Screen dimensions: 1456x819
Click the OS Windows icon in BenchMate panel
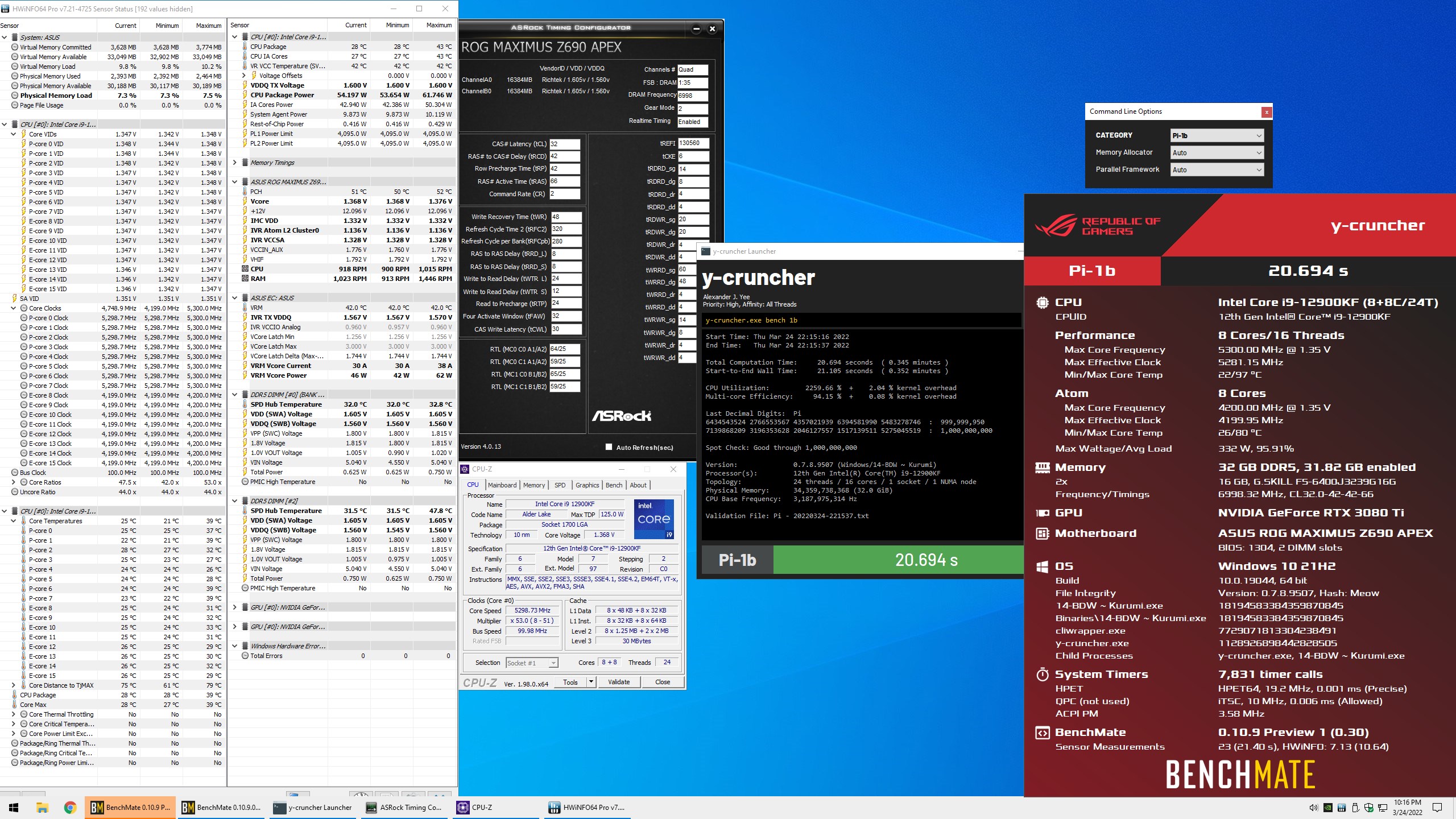coord(1042,566)
